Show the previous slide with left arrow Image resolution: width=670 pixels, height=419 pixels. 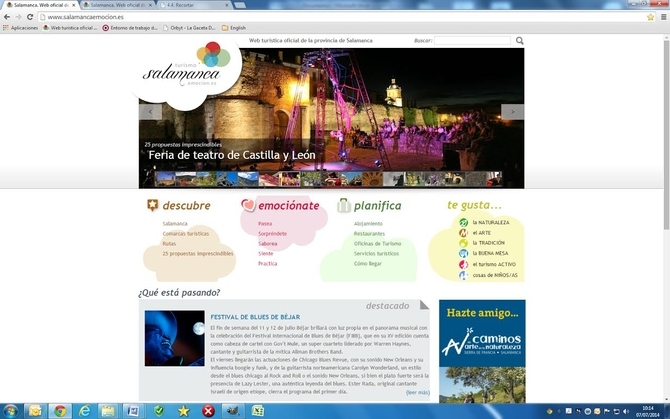coord(148,112)
